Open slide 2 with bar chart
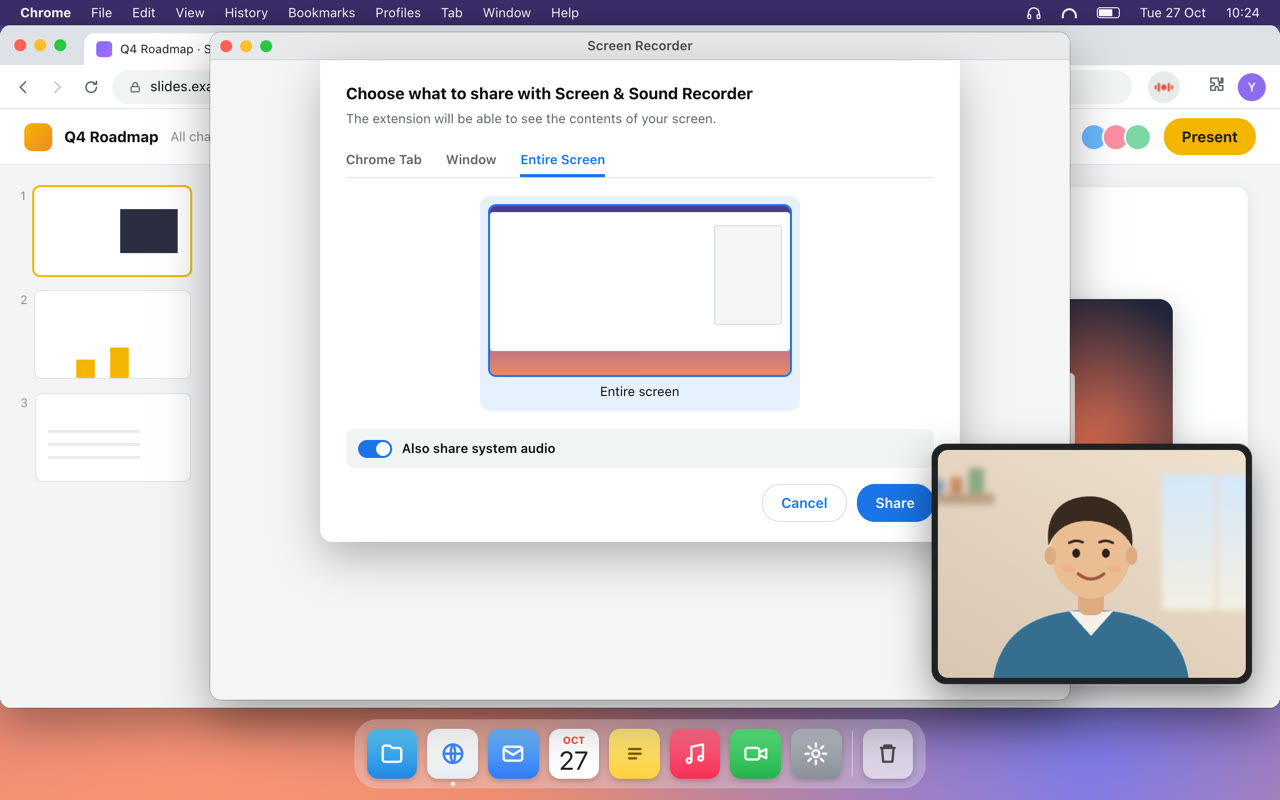 click(x=112, y=334)
